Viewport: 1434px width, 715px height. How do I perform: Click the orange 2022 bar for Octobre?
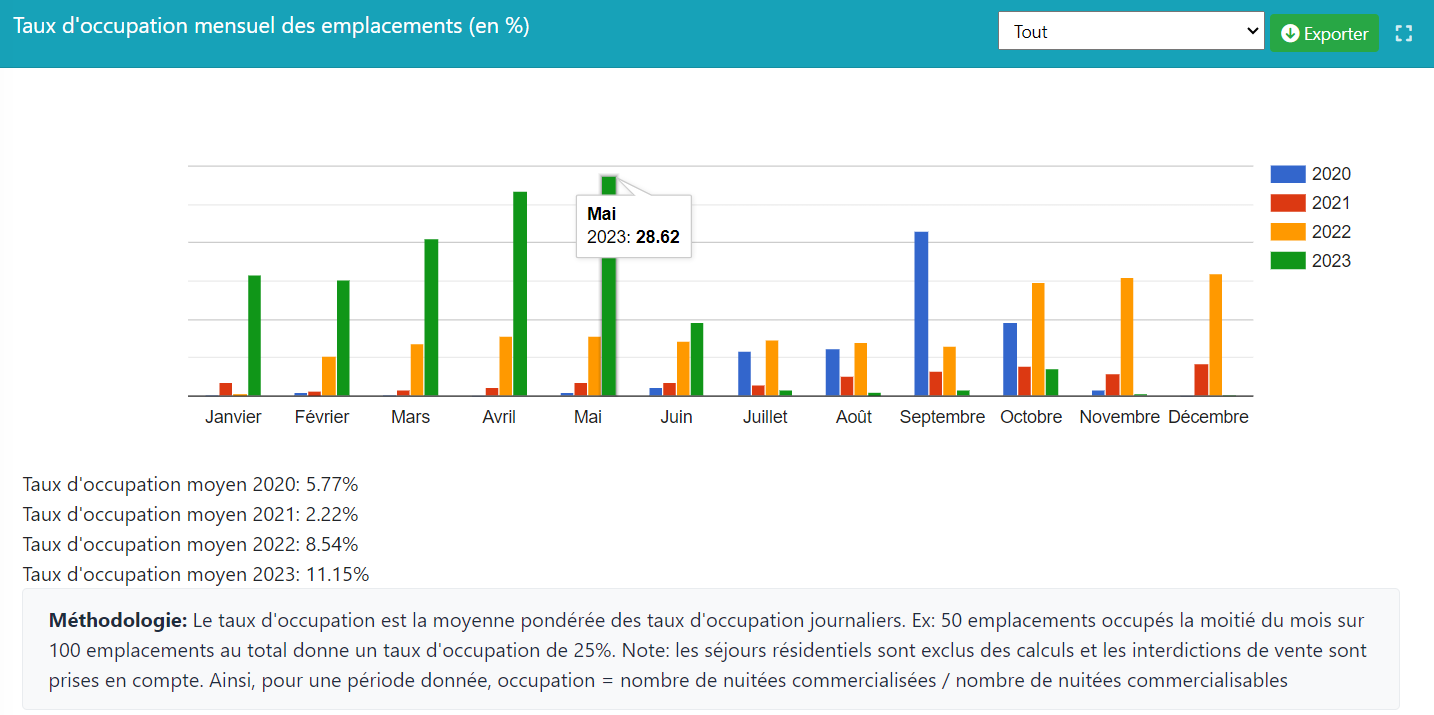tap(1038, 340)
